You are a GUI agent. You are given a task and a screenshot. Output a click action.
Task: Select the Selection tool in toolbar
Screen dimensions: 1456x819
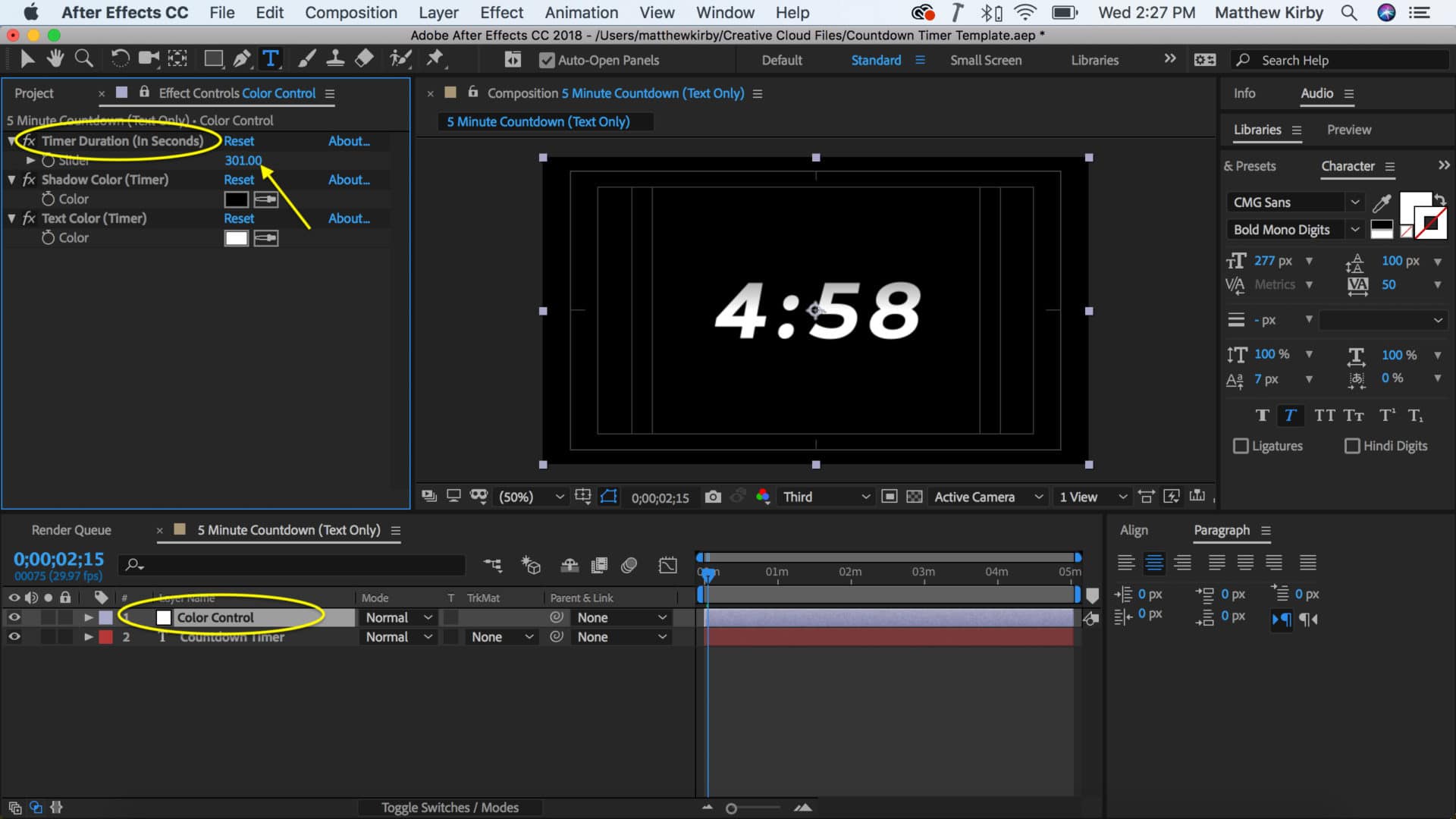26,59
